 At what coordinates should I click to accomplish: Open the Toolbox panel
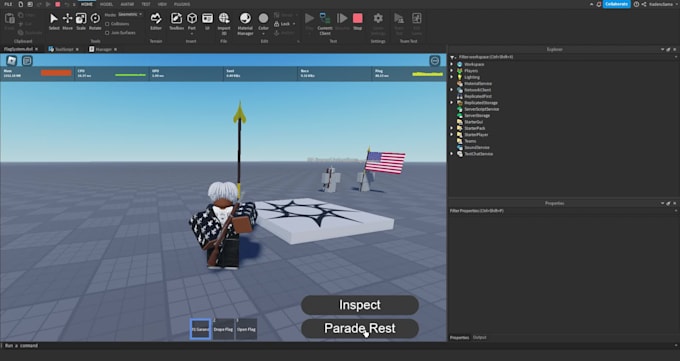(x=177, y=21)
